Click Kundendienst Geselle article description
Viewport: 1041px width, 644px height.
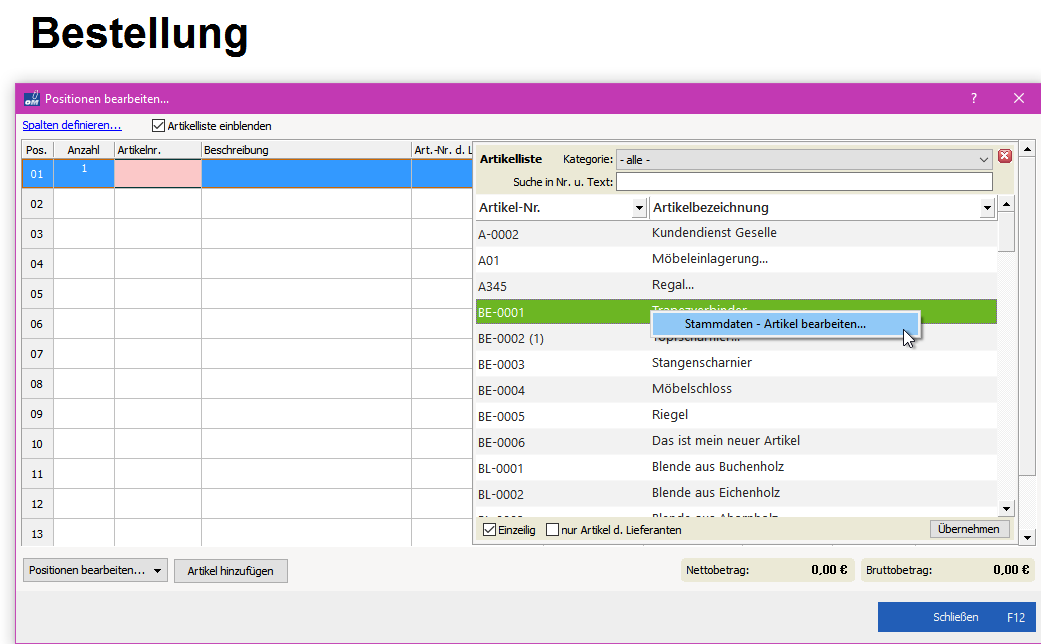(714, 232)
